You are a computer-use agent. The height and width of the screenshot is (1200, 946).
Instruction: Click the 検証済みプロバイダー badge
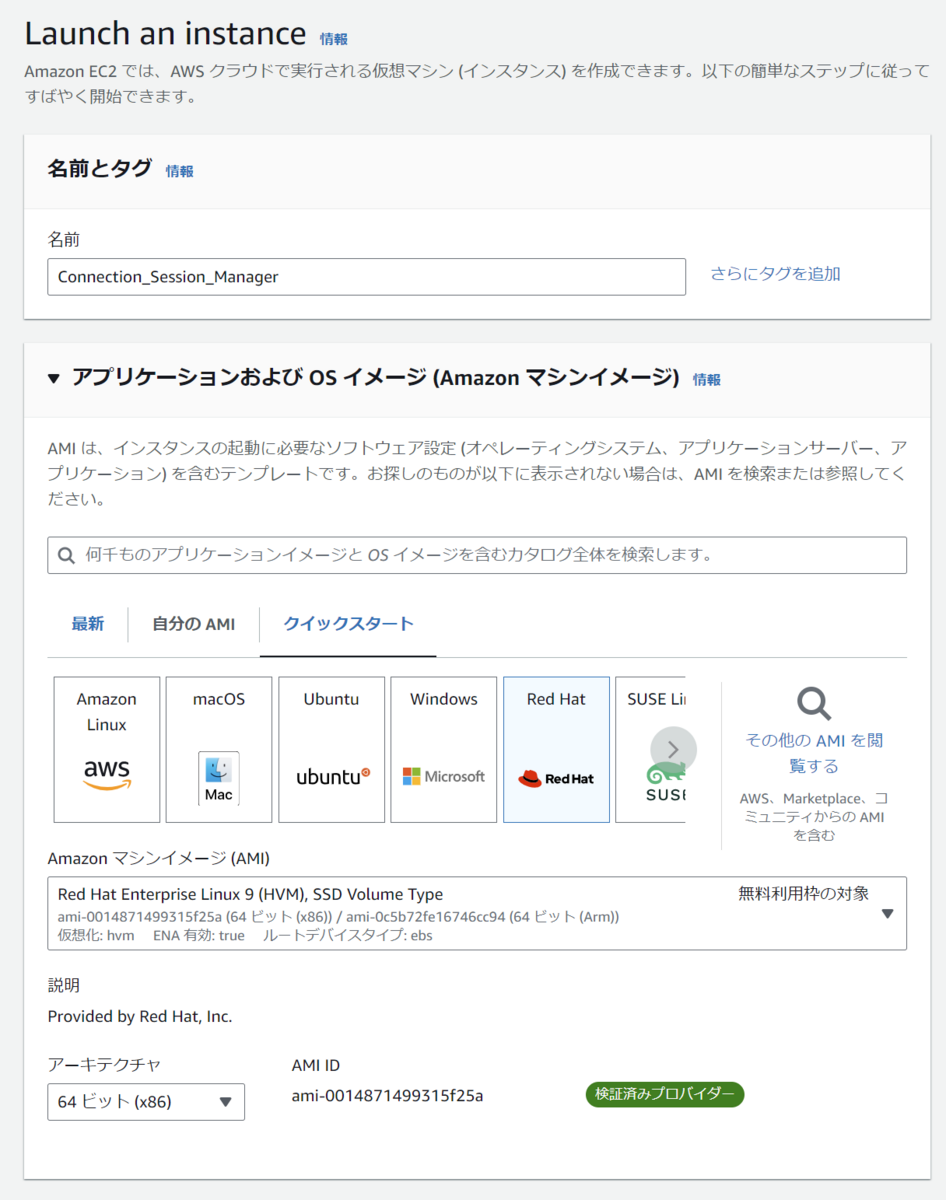[665, 1094]
